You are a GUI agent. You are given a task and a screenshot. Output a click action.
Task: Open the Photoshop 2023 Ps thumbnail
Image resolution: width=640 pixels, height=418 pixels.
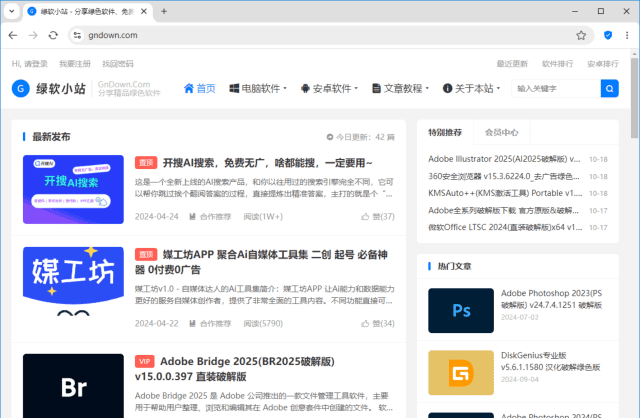(x=461, y=311)
